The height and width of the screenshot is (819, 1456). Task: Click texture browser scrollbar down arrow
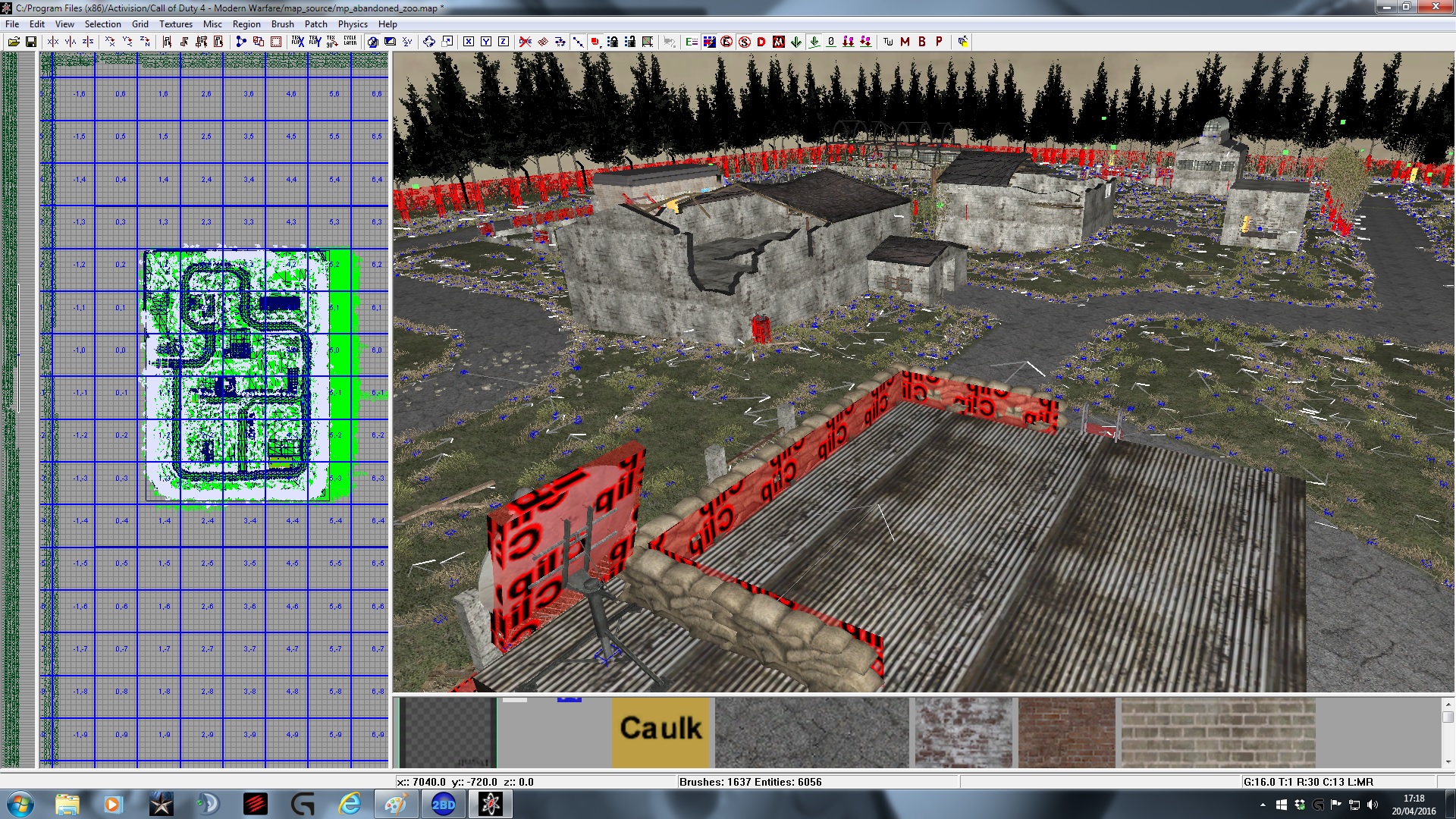click(1448, 762)
